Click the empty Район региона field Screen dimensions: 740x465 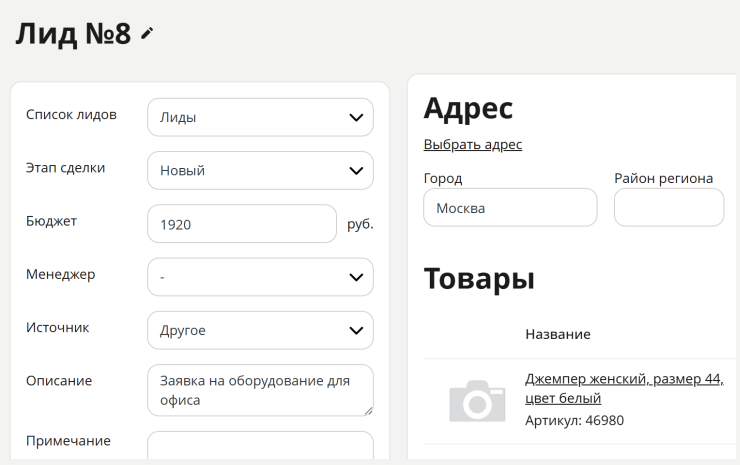[x=669, y=208]
